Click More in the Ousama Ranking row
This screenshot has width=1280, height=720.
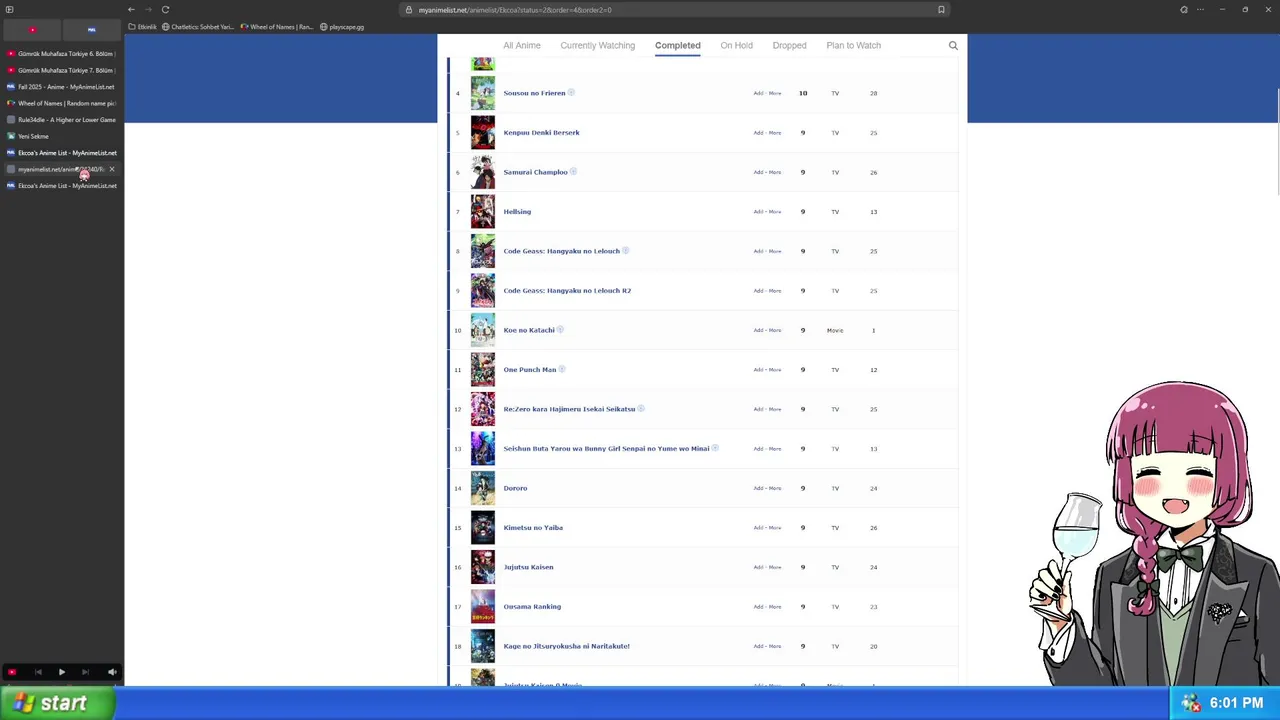(x=775, y=607)
